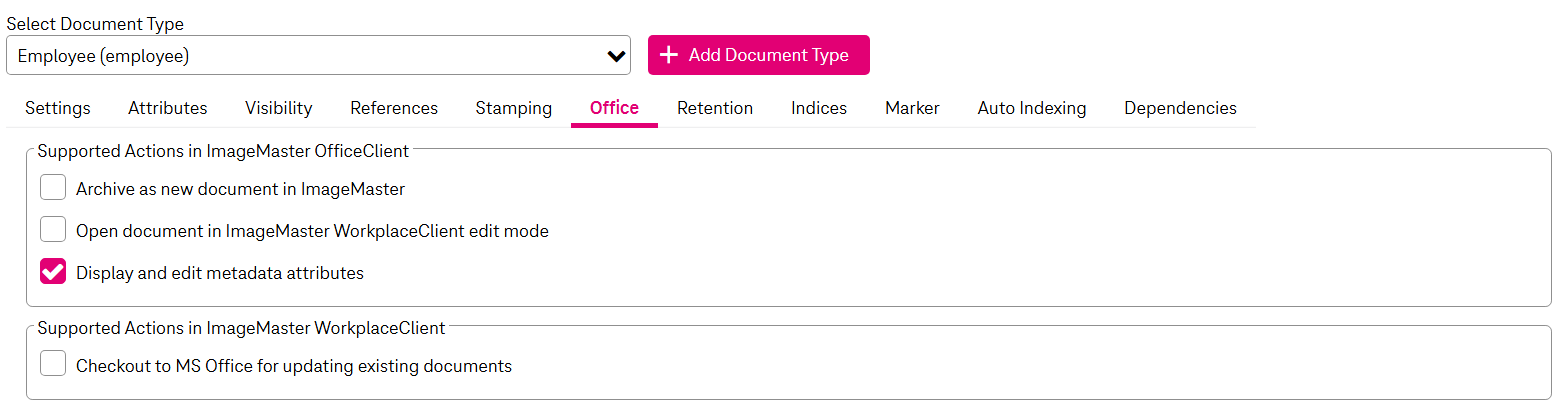Open the Stamping tab
Viewport: 1559px width, 411px height.
pos(514,108)
